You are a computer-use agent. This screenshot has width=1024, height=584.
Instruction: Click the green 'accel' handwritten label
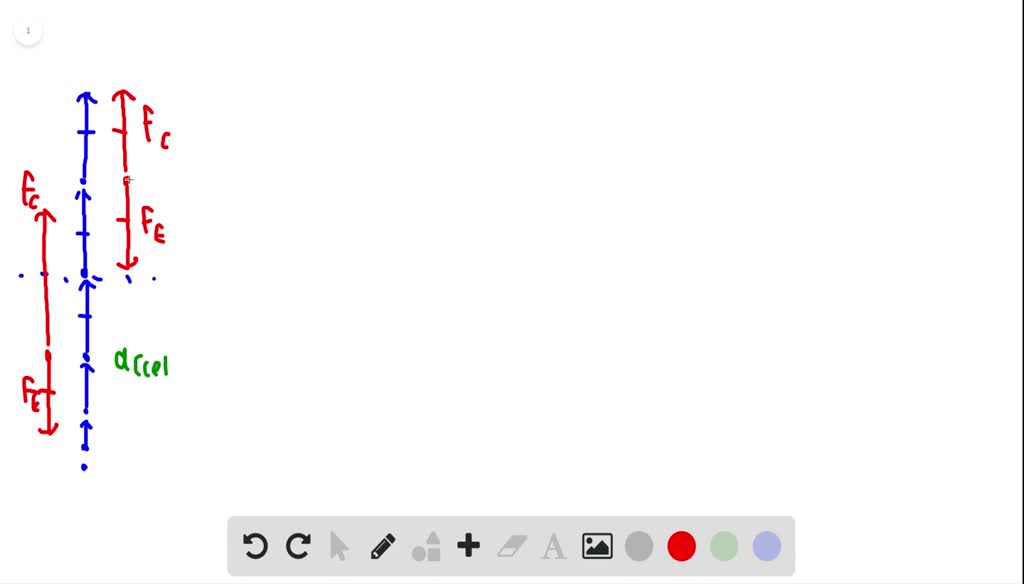pos(141,363)
